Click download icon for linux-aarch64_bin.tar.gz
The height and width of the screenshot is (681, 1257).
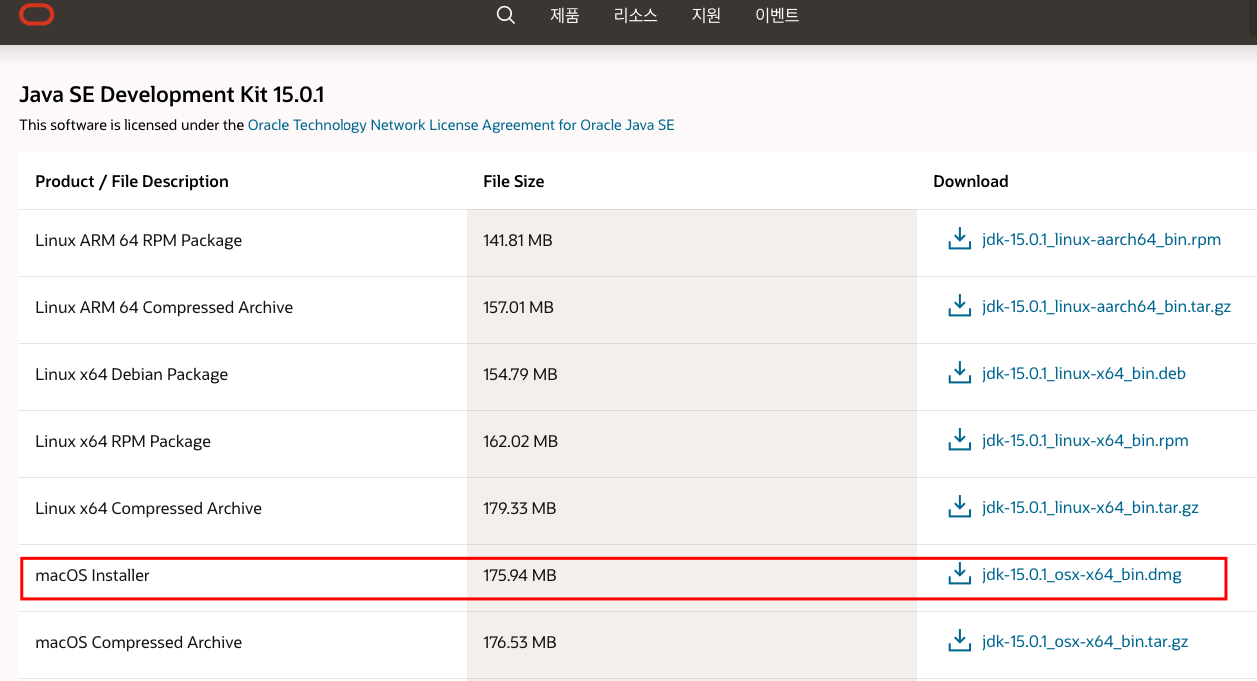(959, 306)
